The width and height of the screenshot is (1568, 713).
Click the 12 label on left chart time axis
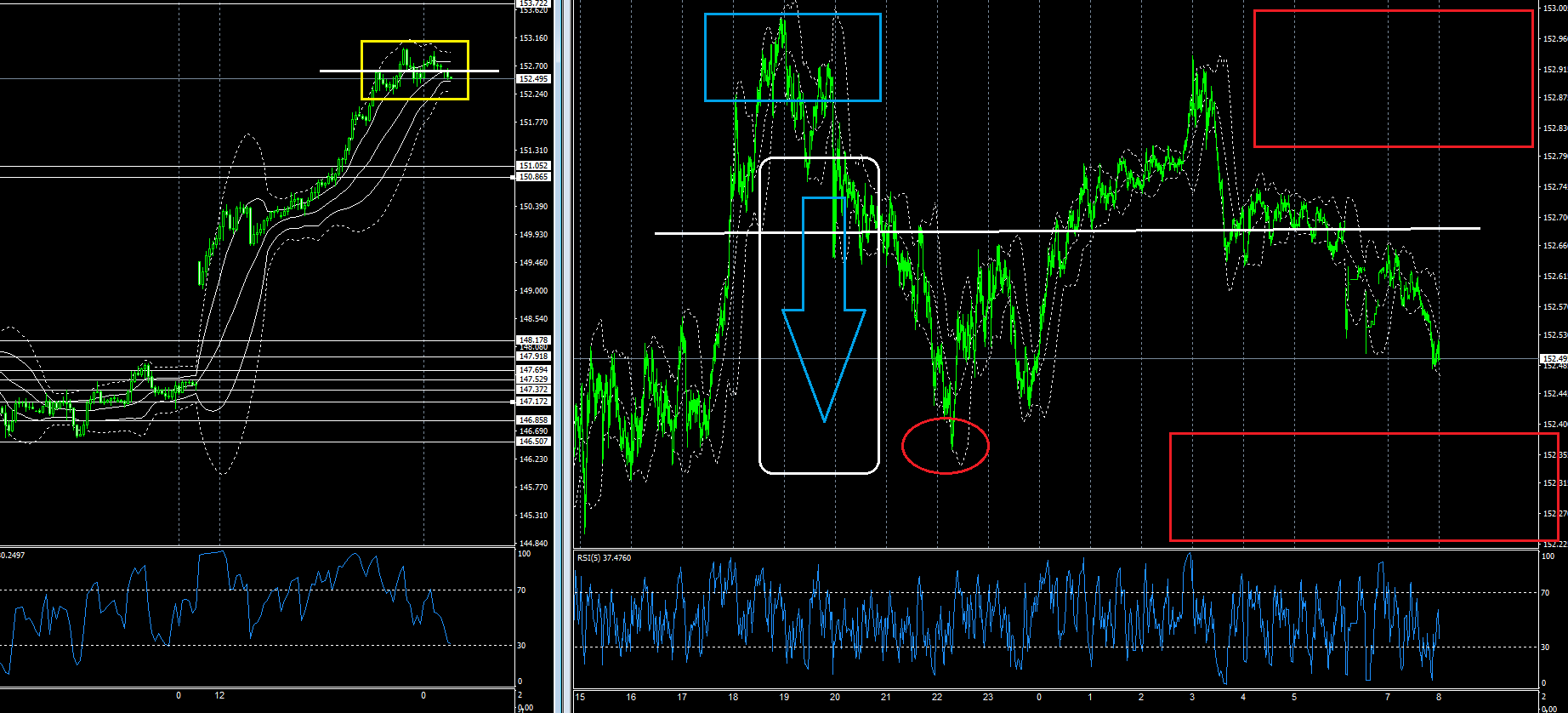pyautogui.click(x=219, y=696)
